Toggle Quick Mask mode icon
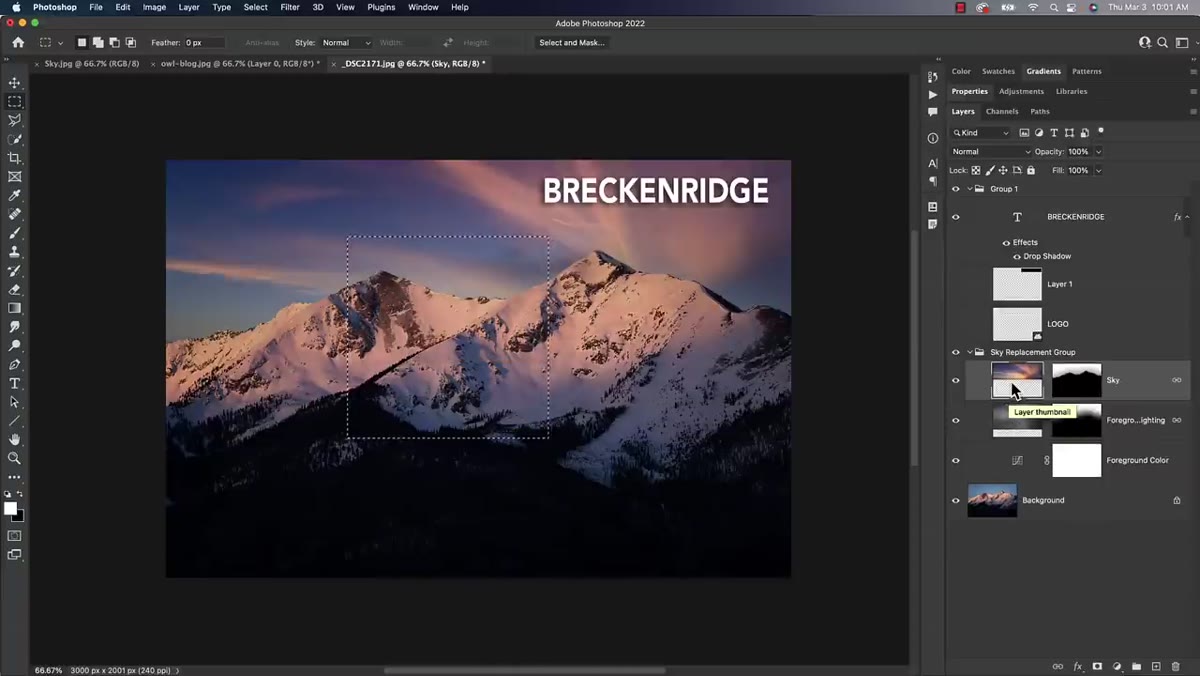 pyautogui.click(x=14, y=536)
